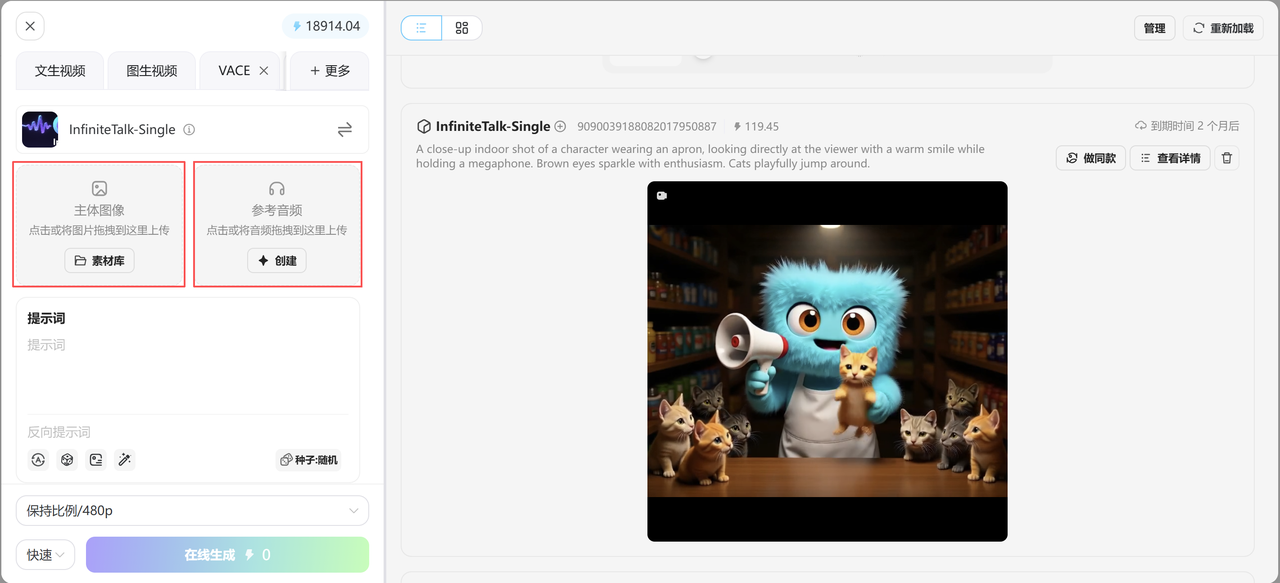Image resolution: width=1280 pixels, height=583 pixels.
Task: Delete the InfiniteTalk-Single result with trash icon
Action: (x=1227, y=158)
